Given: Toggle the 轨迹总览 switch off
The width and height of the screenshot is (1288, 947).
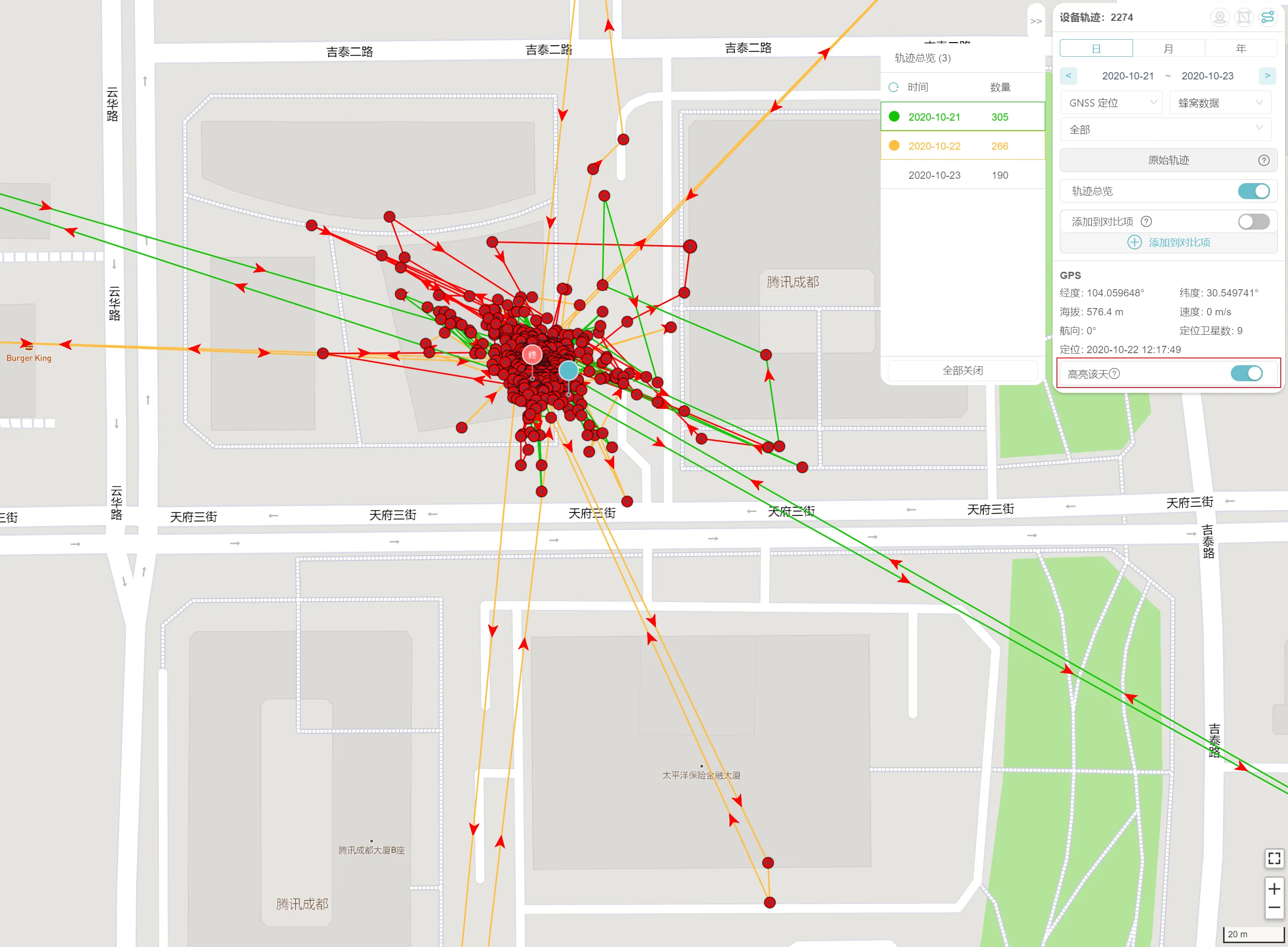Looking at the screenshot, I should coord(1254,191).
